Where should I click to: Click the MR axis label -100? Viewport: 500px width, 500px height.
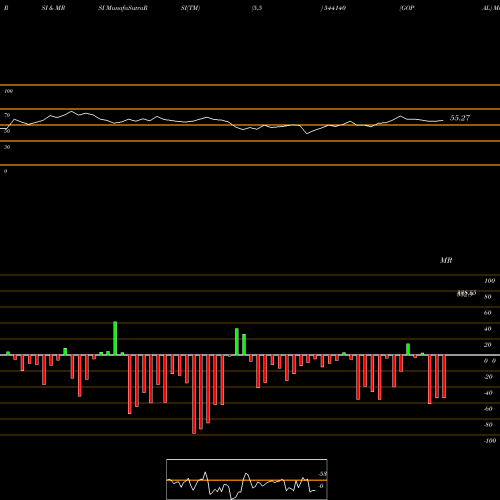coord(489,441)
